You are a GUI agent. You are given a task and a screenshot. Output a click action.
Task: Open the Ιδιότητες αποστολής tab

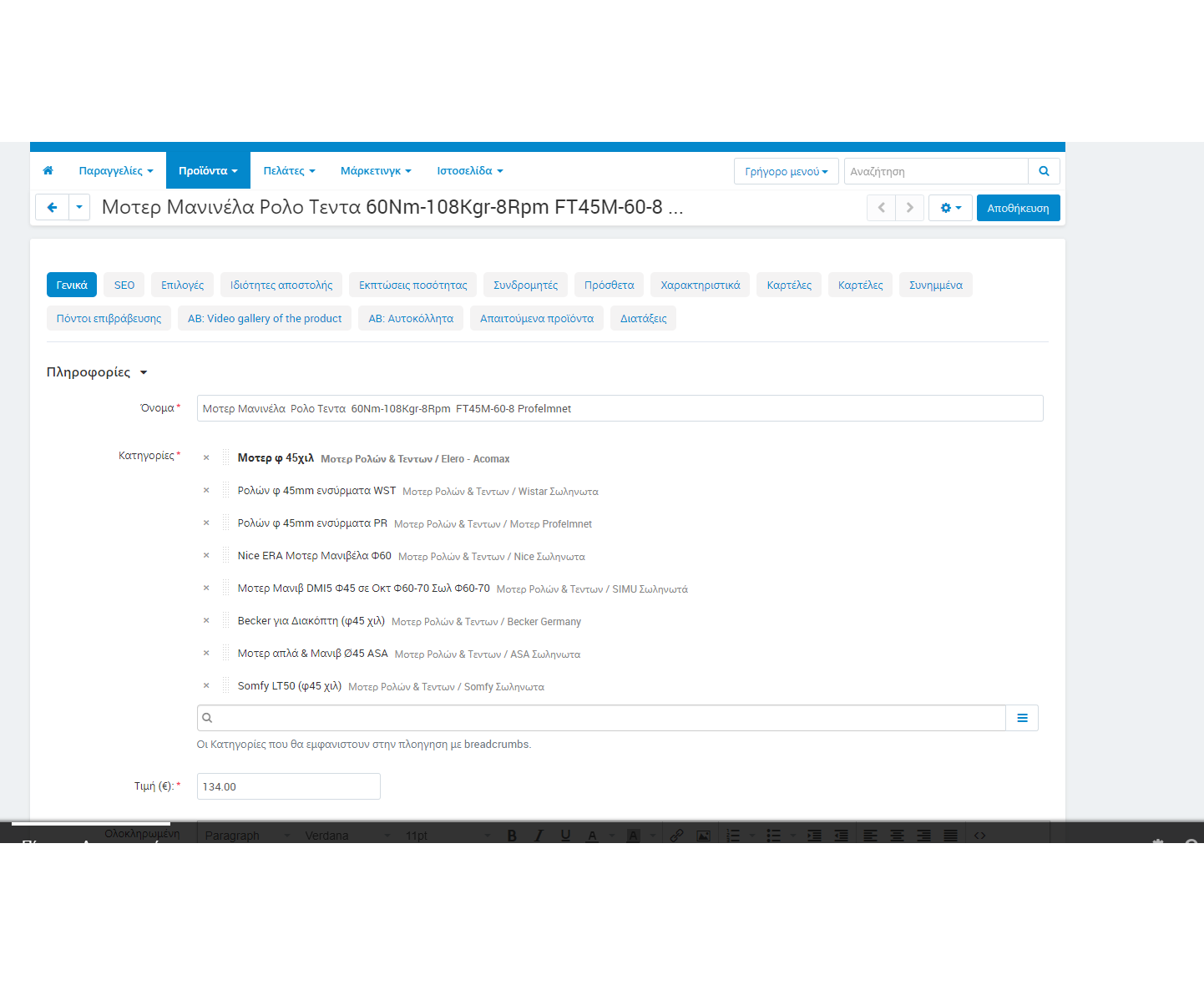(281, 285)
